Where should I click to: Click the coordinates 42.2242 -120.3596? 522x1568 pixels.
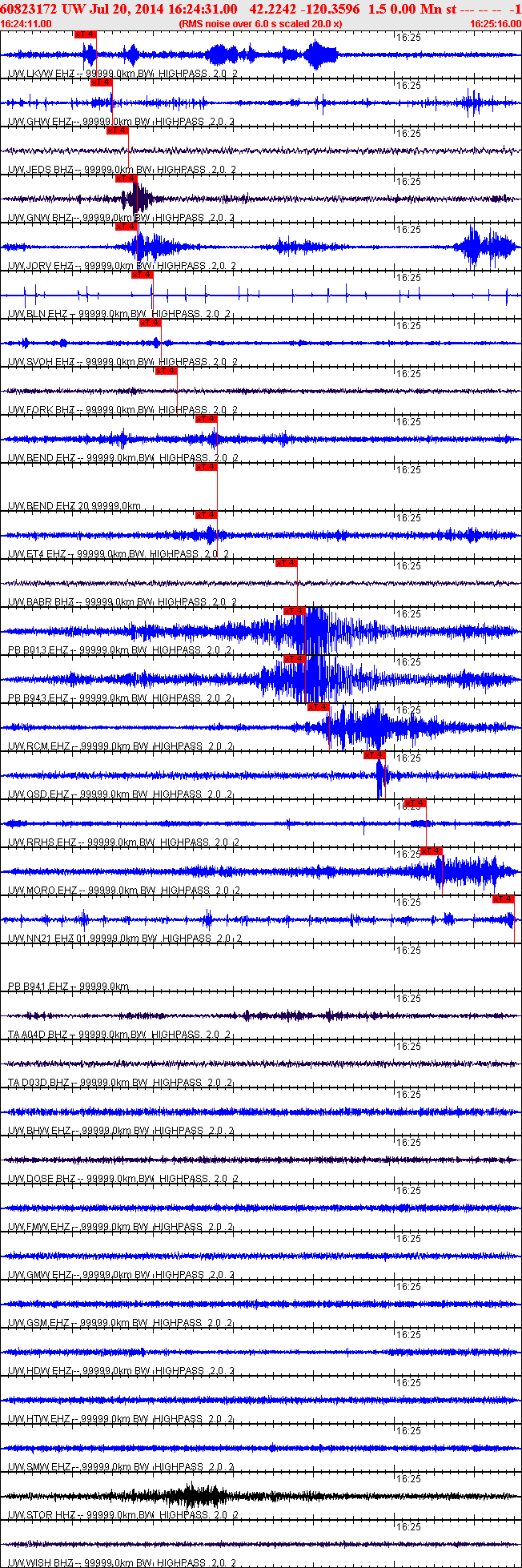point(304,8)
